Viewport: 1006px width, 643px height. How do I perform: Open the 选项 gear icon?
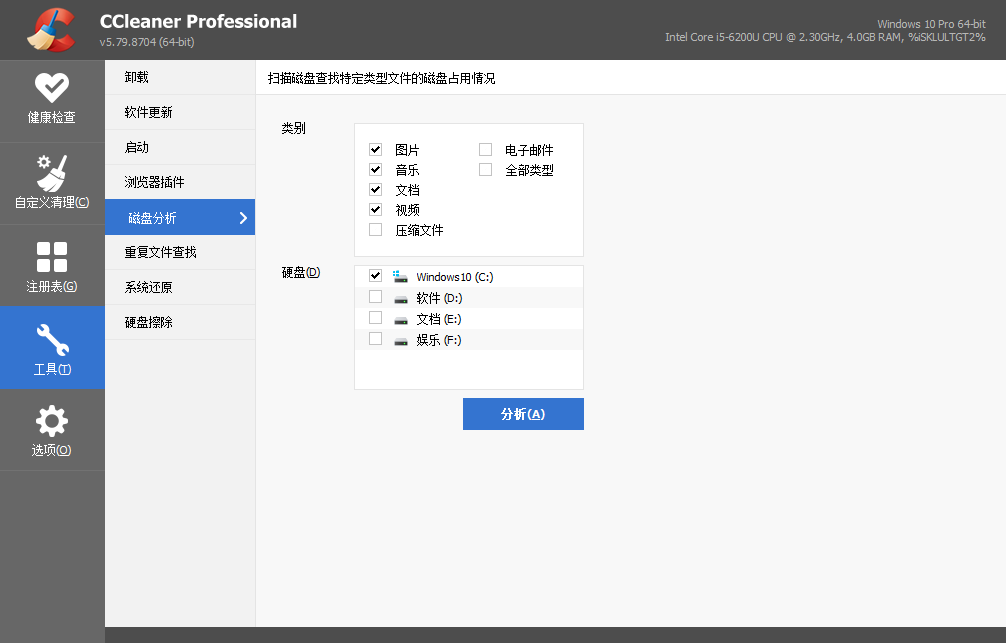pos(52,422)
